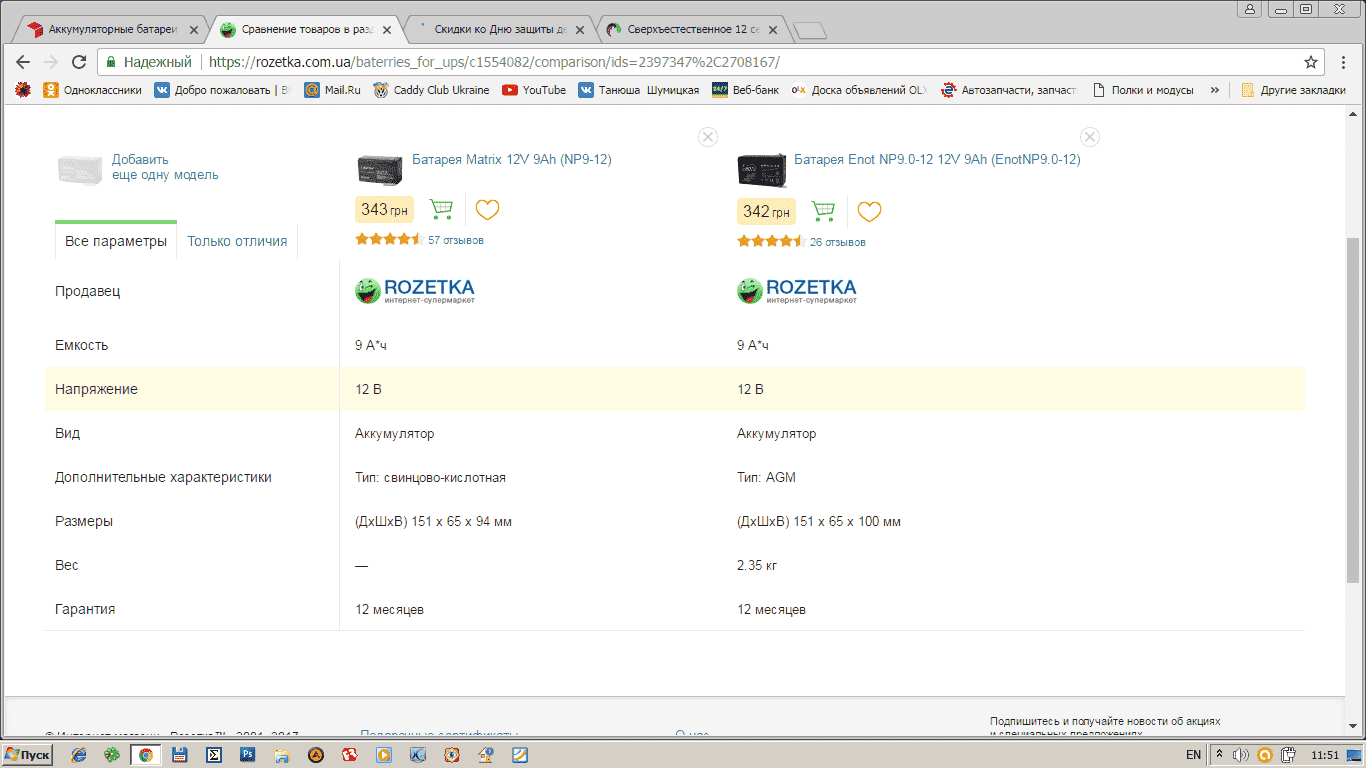
Task: Click "Добавить еще одну модель" link
Action: 164,167
